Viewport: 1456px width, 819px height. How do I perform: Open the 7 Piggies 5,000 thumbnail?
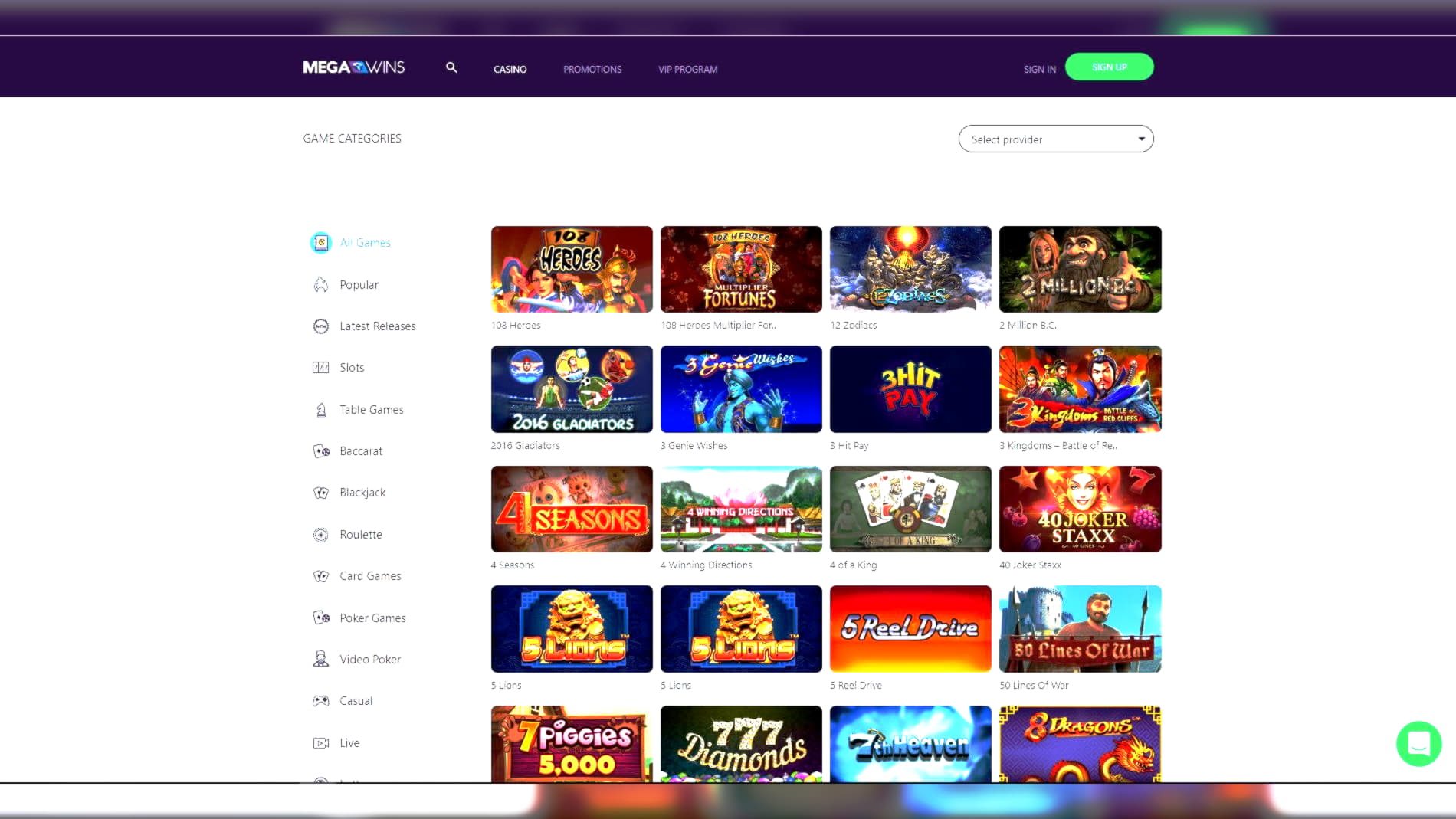572,744
